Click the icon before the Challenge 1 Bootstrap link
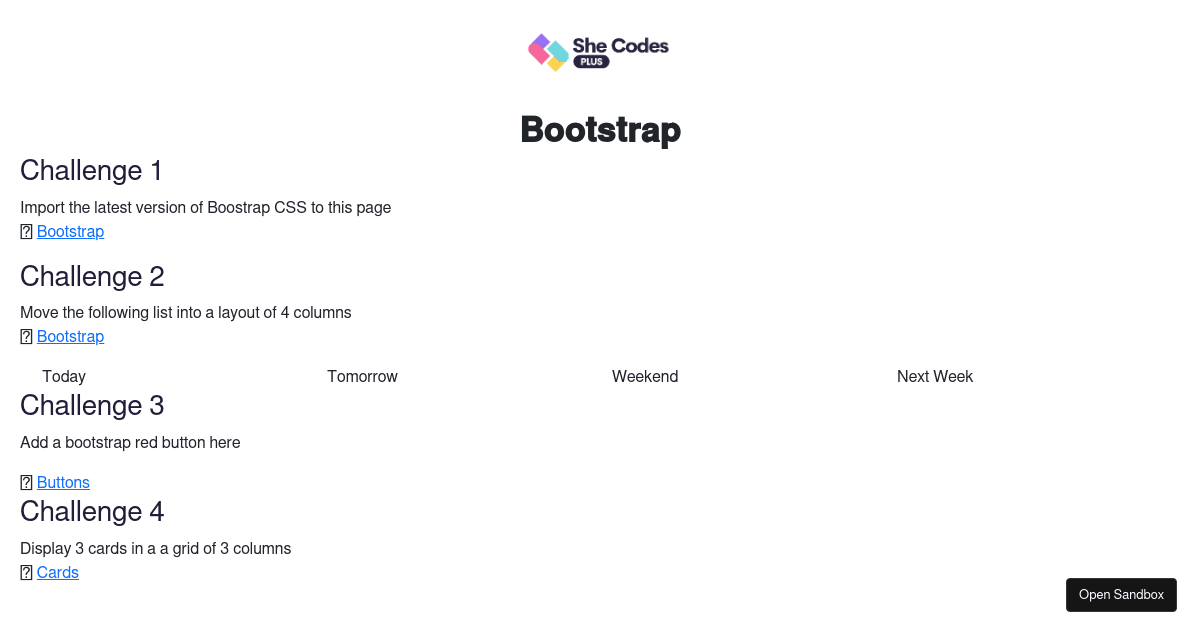Screen dimensions: 1200x630 click(x=26, y=231)
